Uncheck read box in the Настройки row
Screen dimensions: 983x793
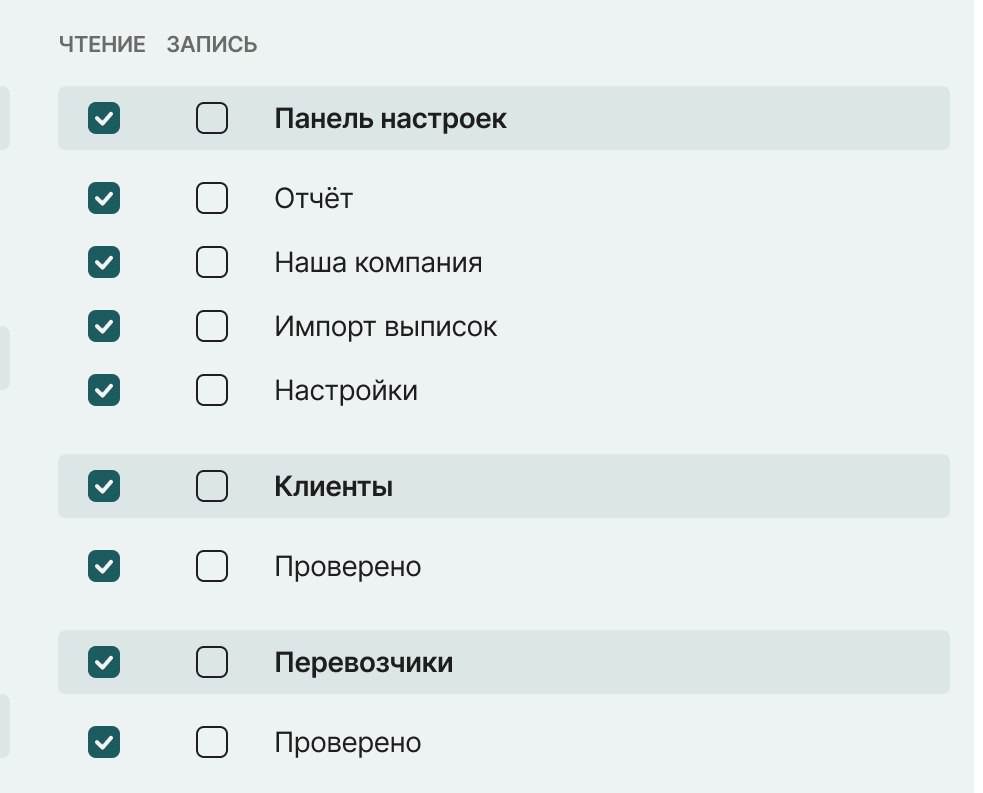click(104, 390)
